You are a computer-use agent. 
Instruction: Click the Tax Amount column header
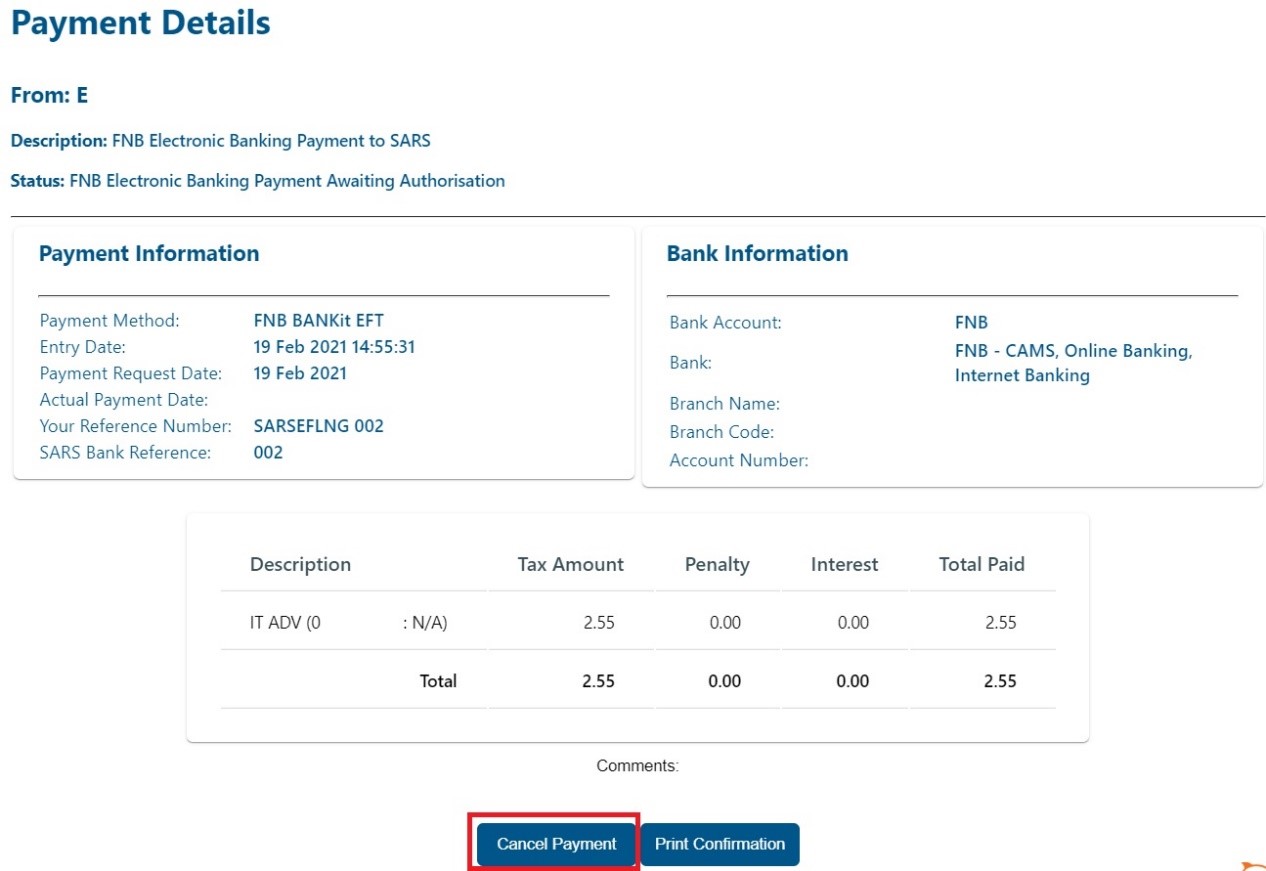(x=570, y=564)
